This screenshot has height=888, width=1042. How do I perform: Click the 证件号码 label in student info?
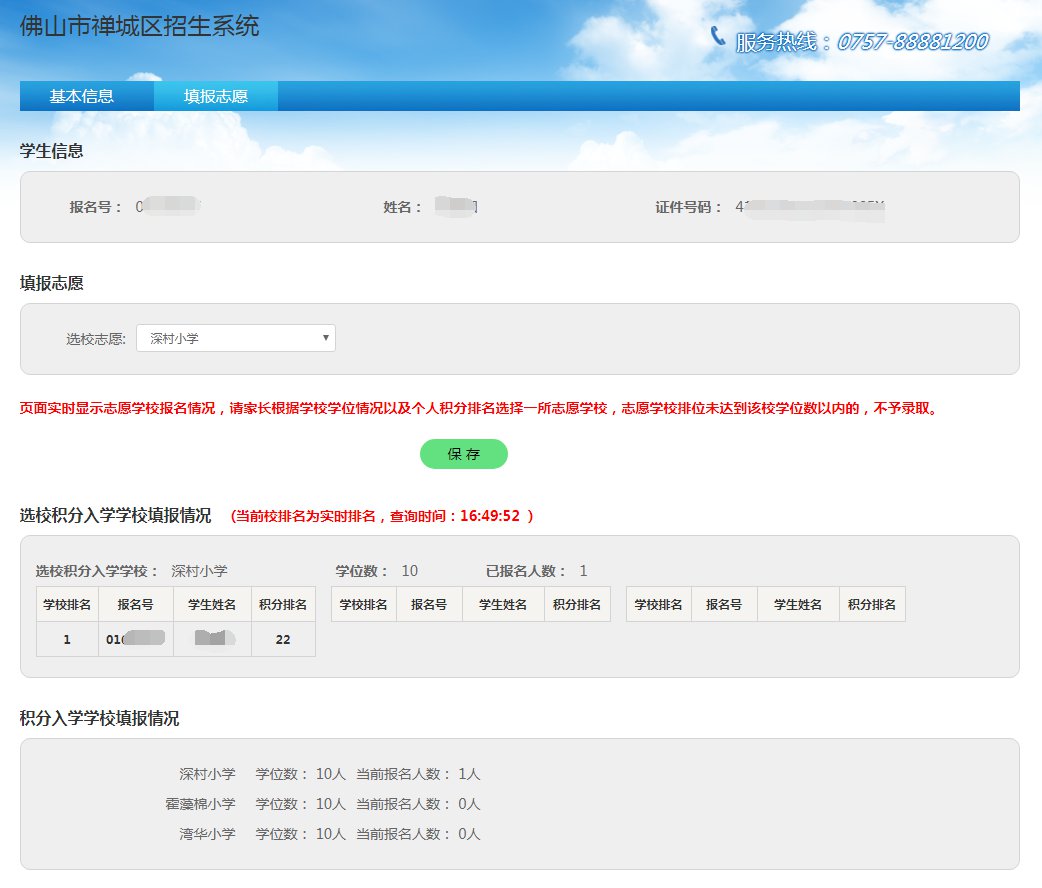pos(688,208)
